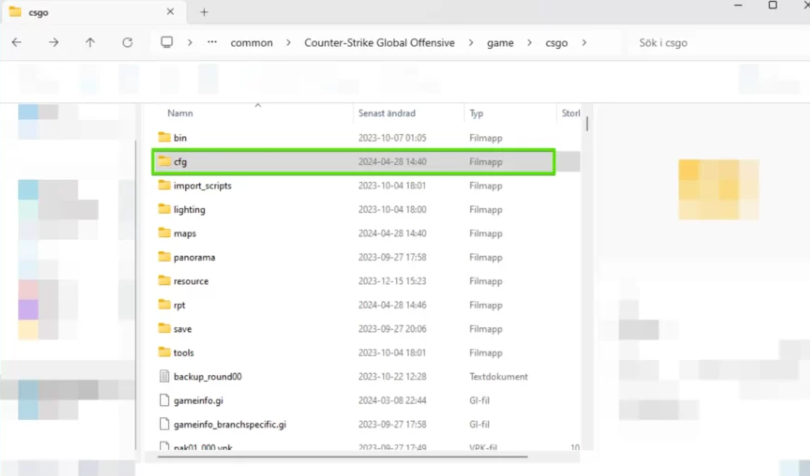Minimize the File Explorer window
This screenshot has height=476, width=810.
pyautogui.click(x=738, y=6)
